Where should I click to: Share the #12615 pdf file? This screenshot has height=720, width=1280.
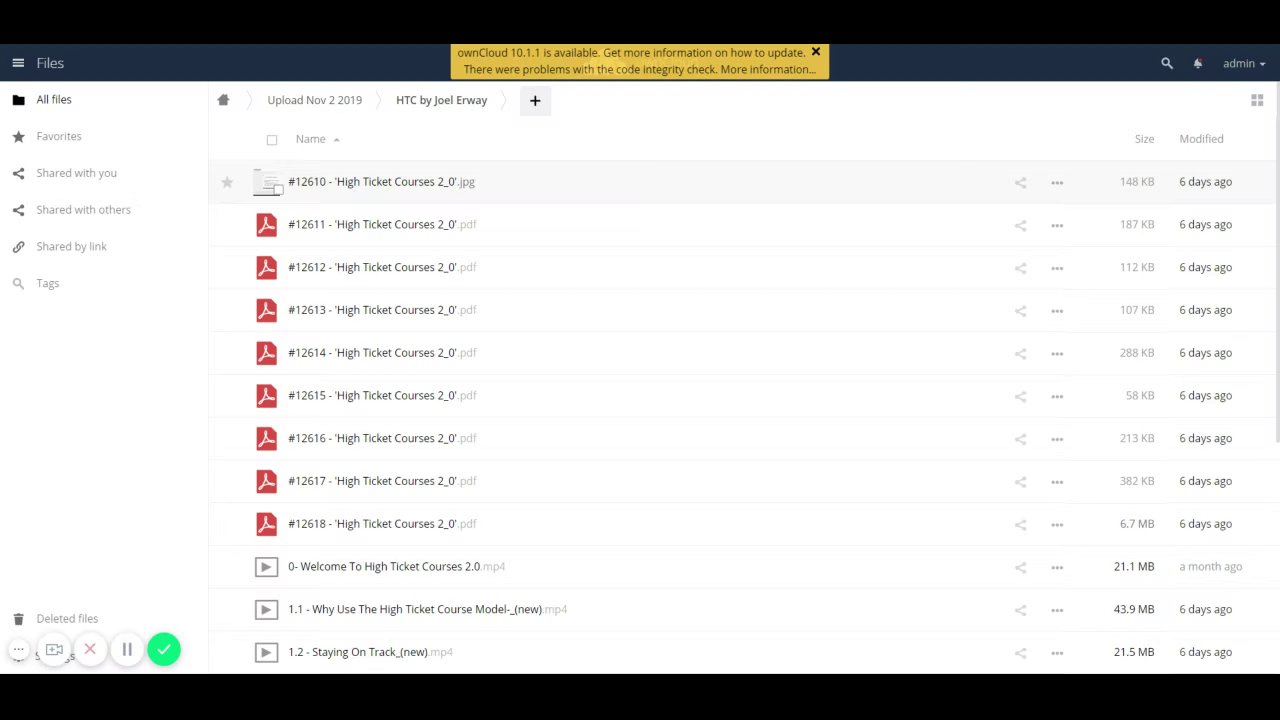tap(1020, 397)
